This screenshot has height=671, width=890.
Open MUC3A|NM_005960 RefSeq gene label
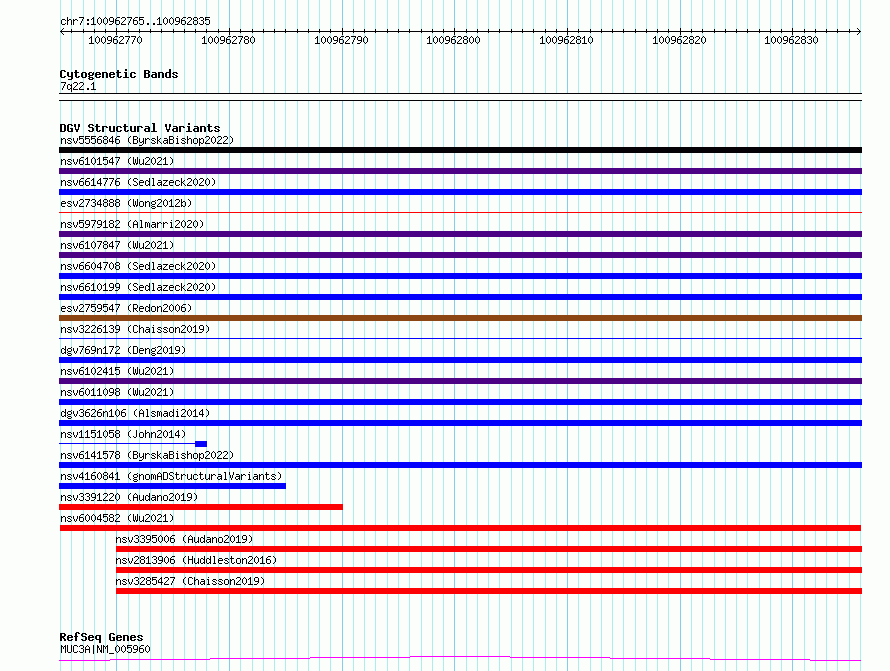coord(105,649)
